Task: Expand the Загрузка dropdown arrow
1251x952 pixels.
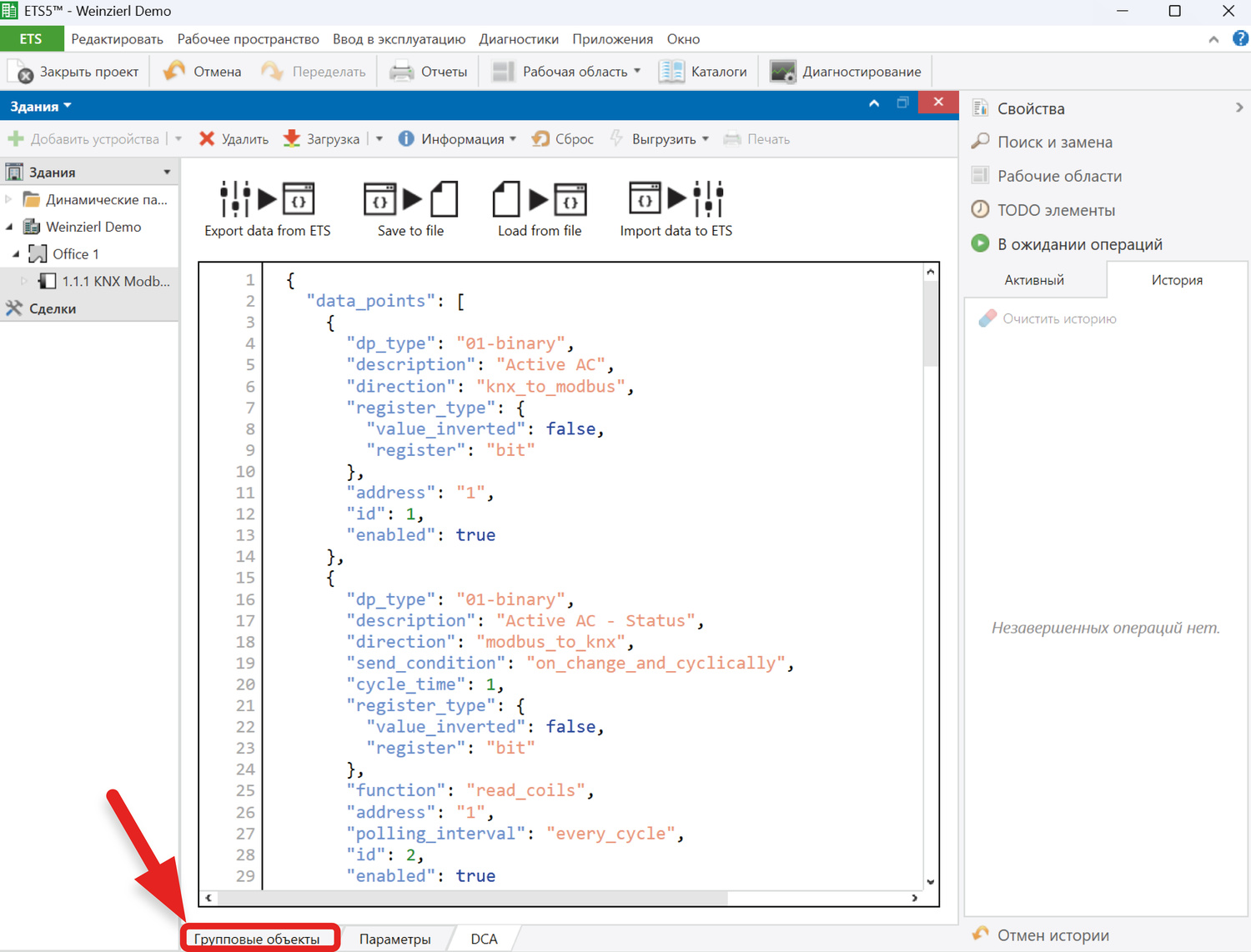Action: 379,139
